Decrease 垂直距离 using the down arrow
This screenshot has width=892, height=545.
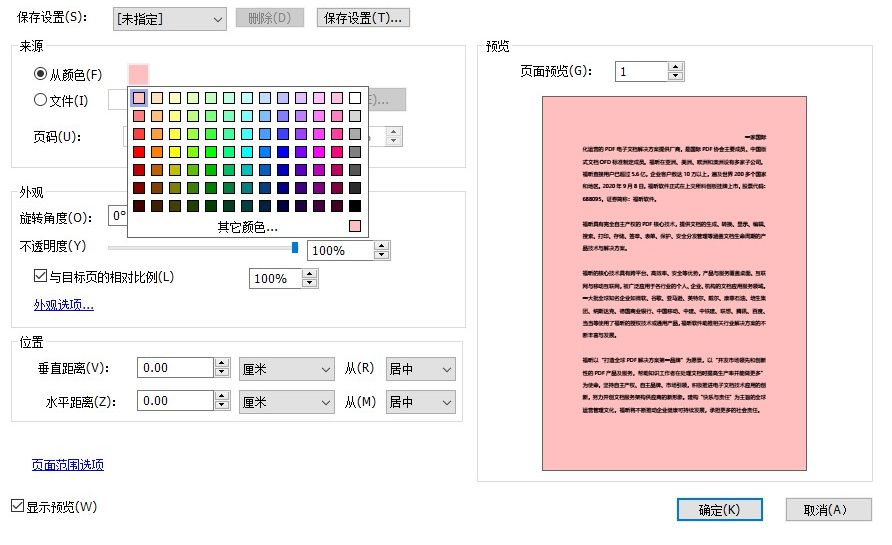coord(222,372)
